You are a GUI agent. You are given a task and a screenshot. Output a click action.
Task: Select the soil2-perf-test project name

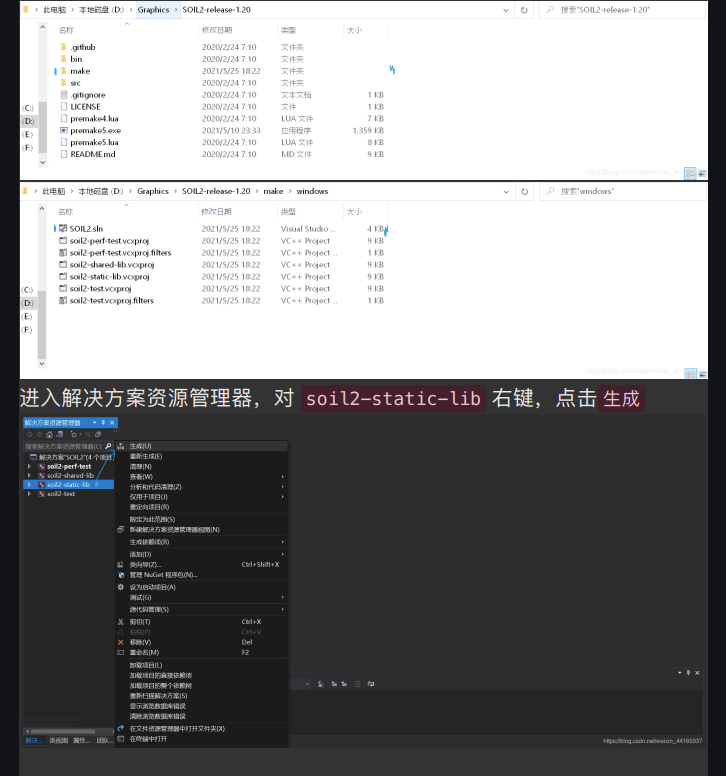(x=69, y=466)
